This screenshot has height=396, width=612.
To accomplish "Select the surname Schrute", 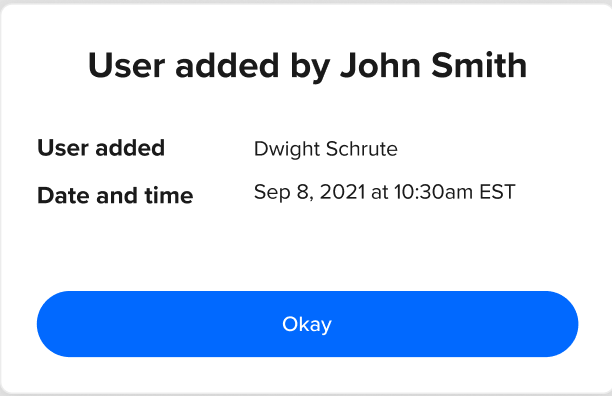I will pyautogui.click(x=361, y=149).
